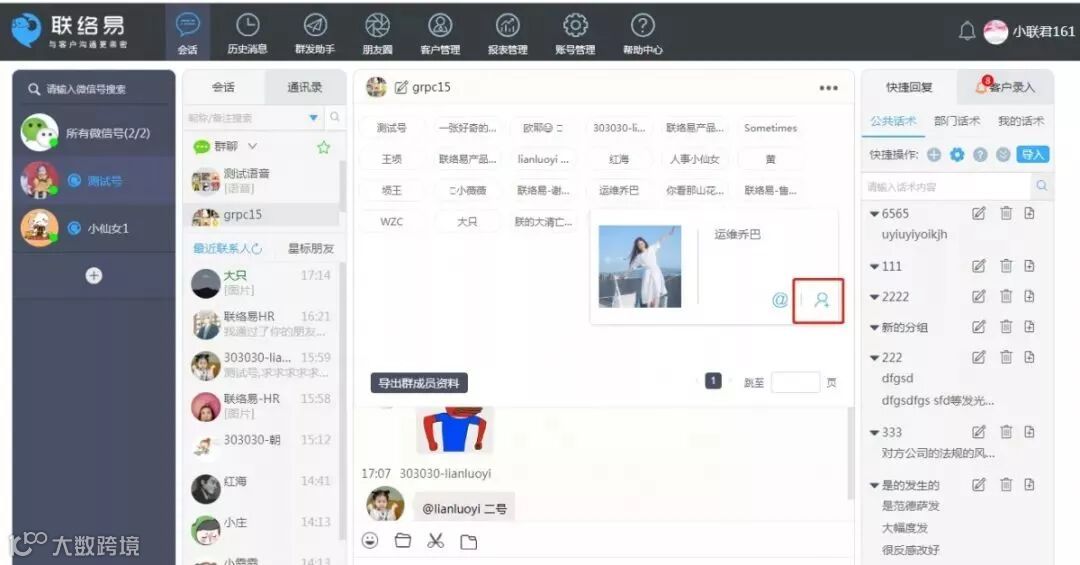
Task: Switch to the 客户录入 tab
Action: click(x=1005, y=88)
